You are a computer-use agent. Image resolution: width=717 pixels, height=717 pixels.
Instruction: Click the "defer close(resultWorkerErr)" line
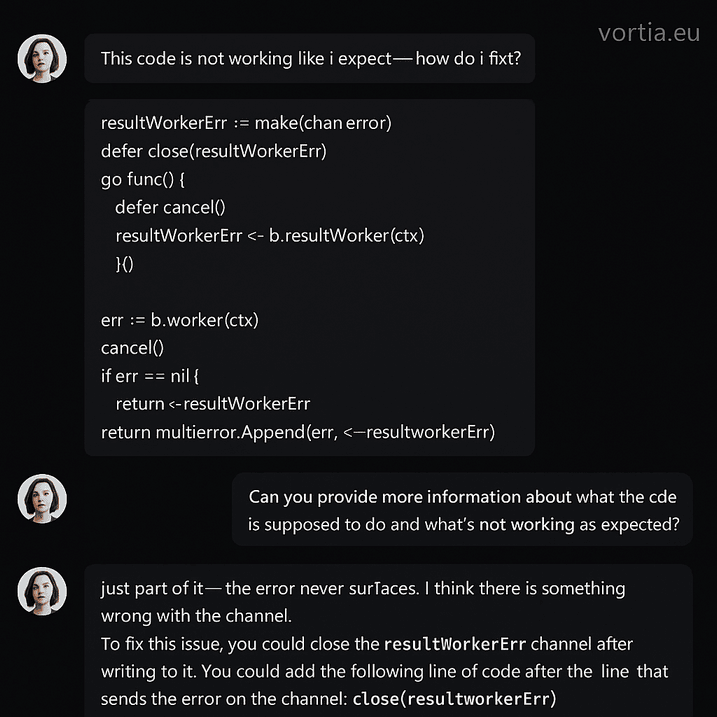click(214, 151)
